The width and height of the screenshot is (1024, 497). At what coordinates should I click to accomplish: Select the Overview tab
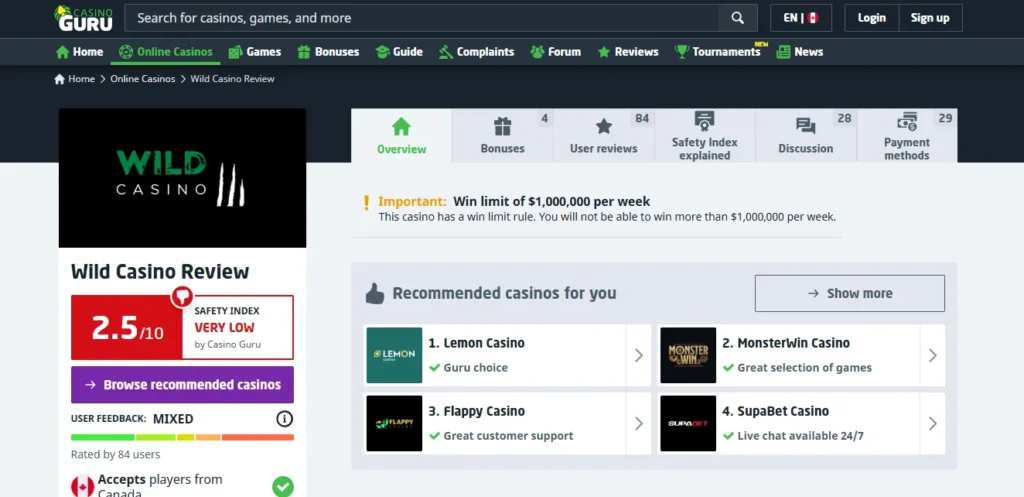401,136
